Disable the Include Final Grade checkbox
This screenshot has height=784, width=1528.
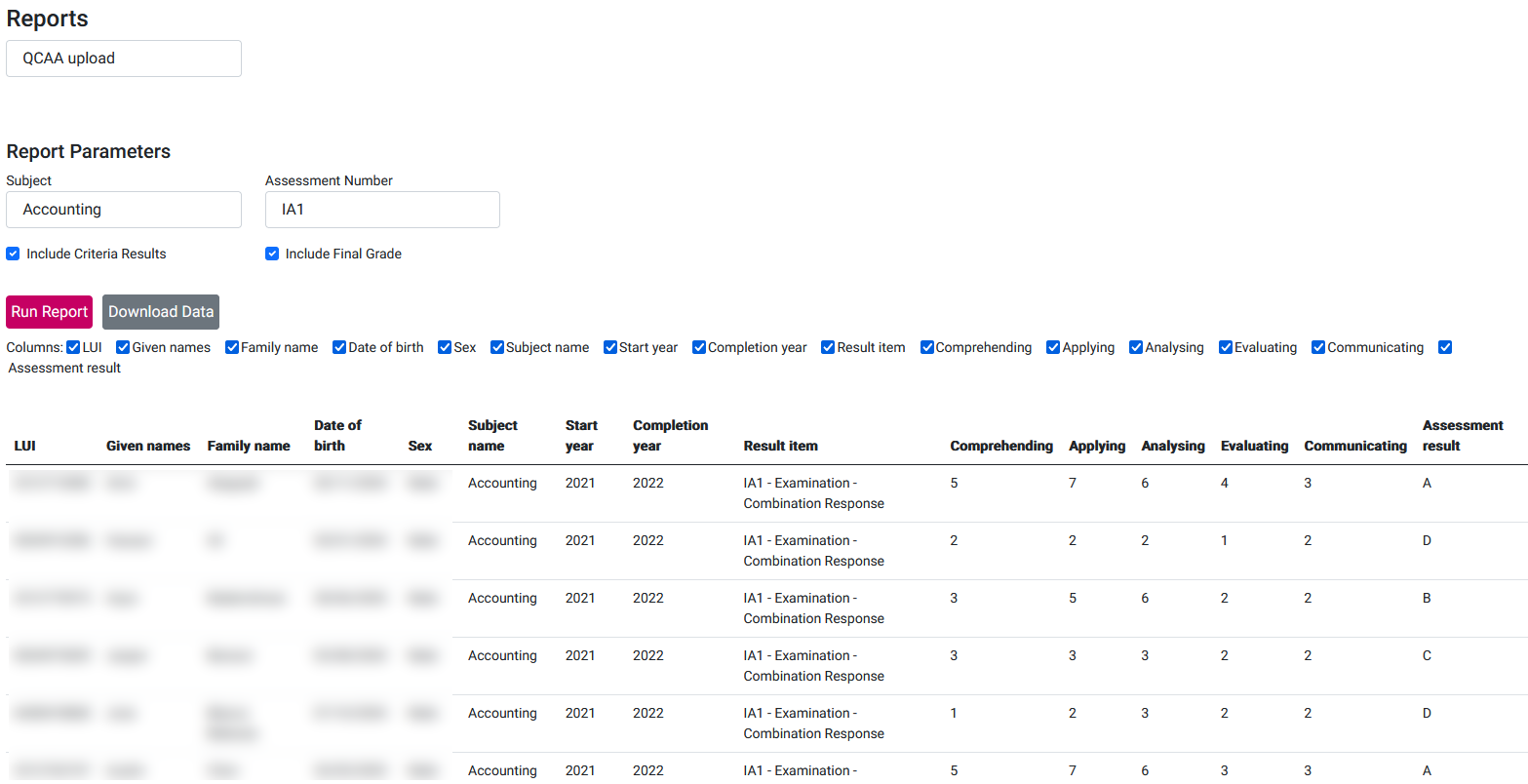tap(272, 254)
